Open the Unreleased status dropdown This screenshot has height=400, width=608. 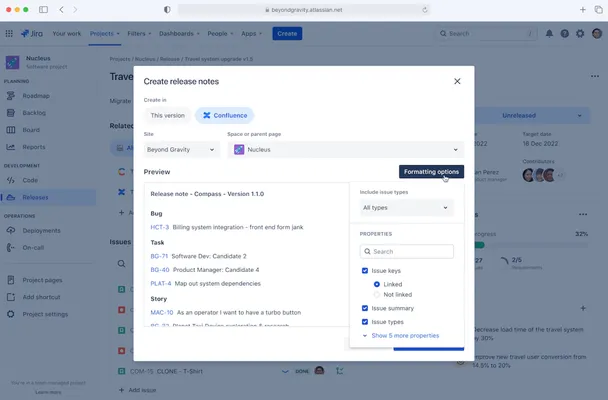tap(532, 116)
